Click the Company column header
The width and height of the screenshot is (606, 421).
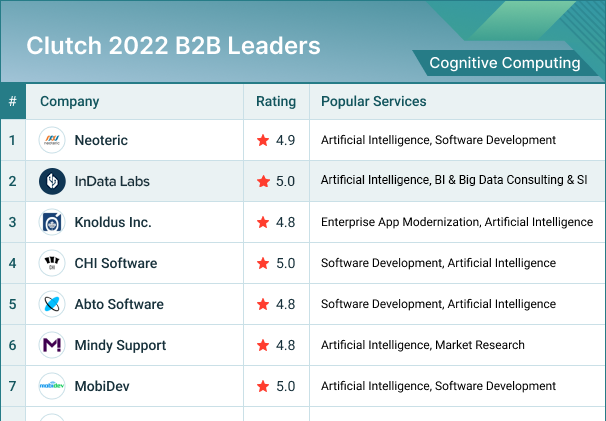click(70, 101)
